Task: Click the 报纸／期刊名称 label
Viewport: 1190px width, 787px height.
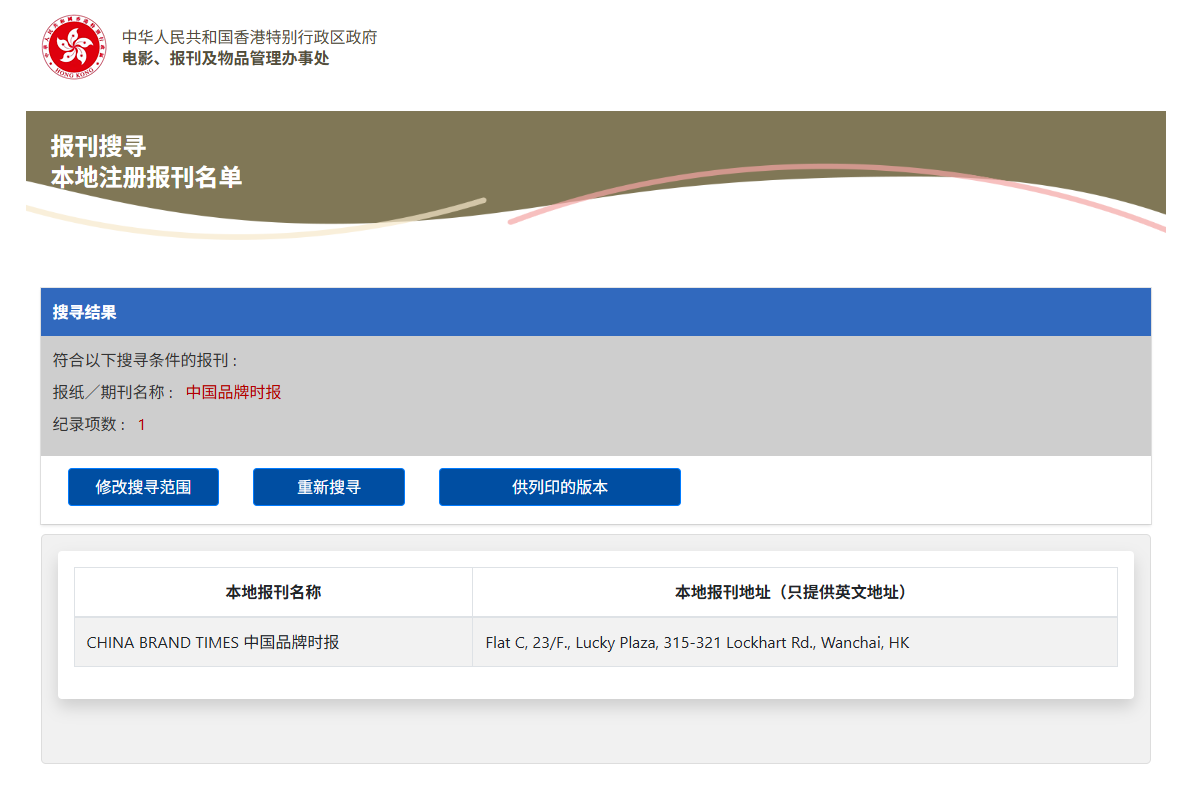Action: point(114,392)
